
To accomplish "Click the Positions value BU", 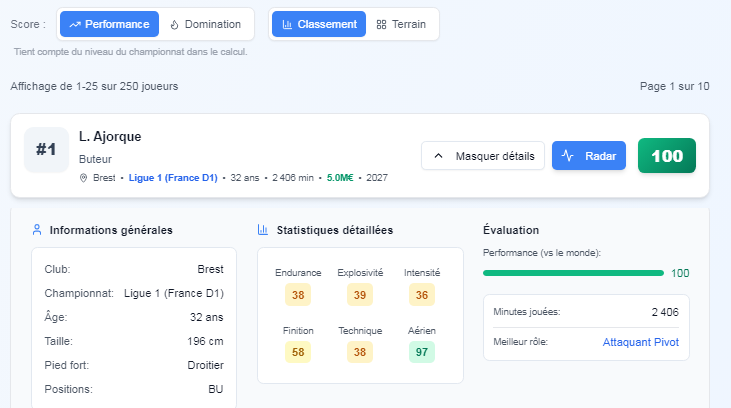I will [x=215, y=389].
